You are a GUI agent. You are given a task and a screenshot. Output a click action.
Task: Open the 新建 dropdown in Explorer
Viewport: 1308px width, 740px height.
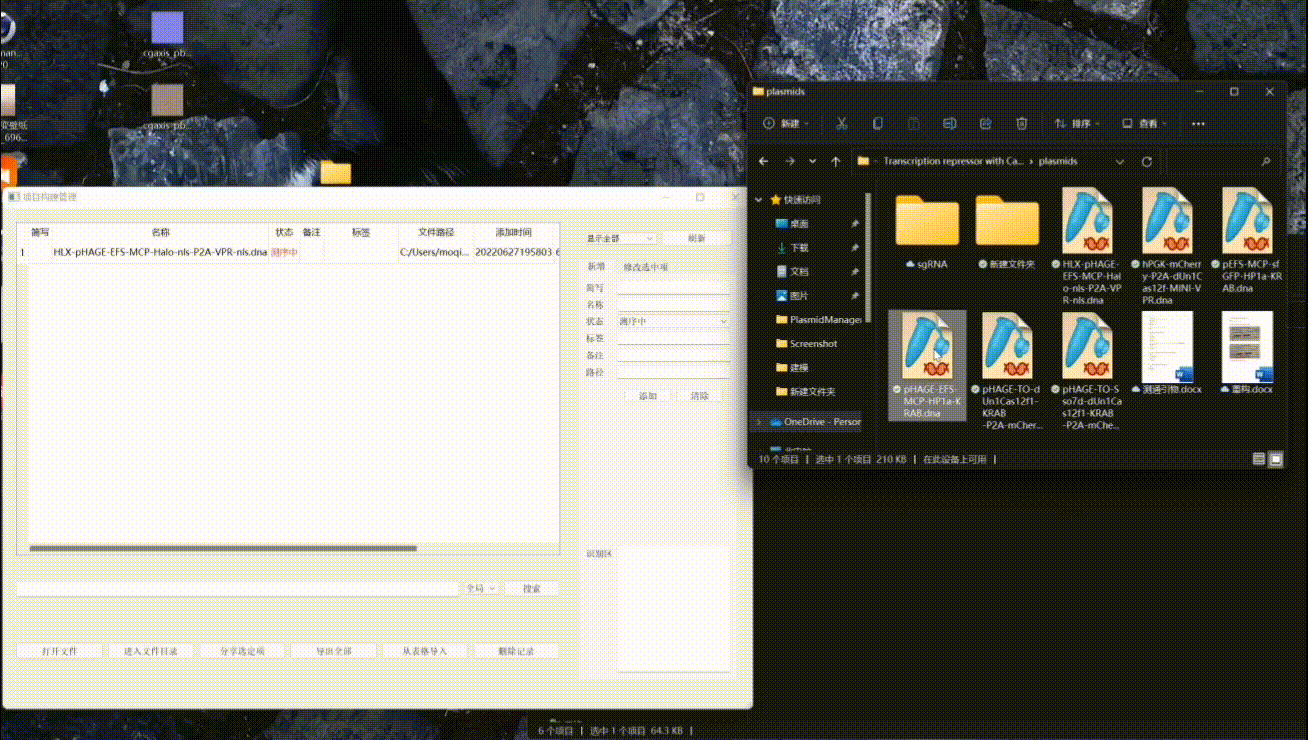click(x=785, y=124)
